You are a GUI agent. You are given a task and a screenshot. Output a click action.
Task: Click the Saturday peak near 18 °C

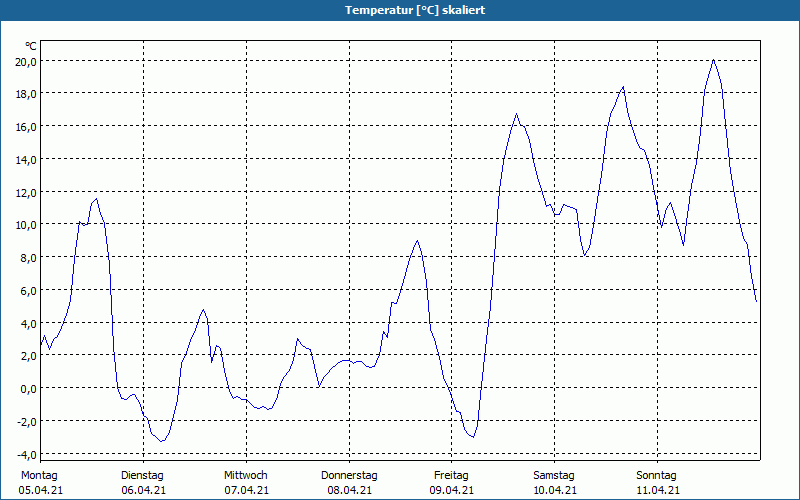[x=623, y=87]
